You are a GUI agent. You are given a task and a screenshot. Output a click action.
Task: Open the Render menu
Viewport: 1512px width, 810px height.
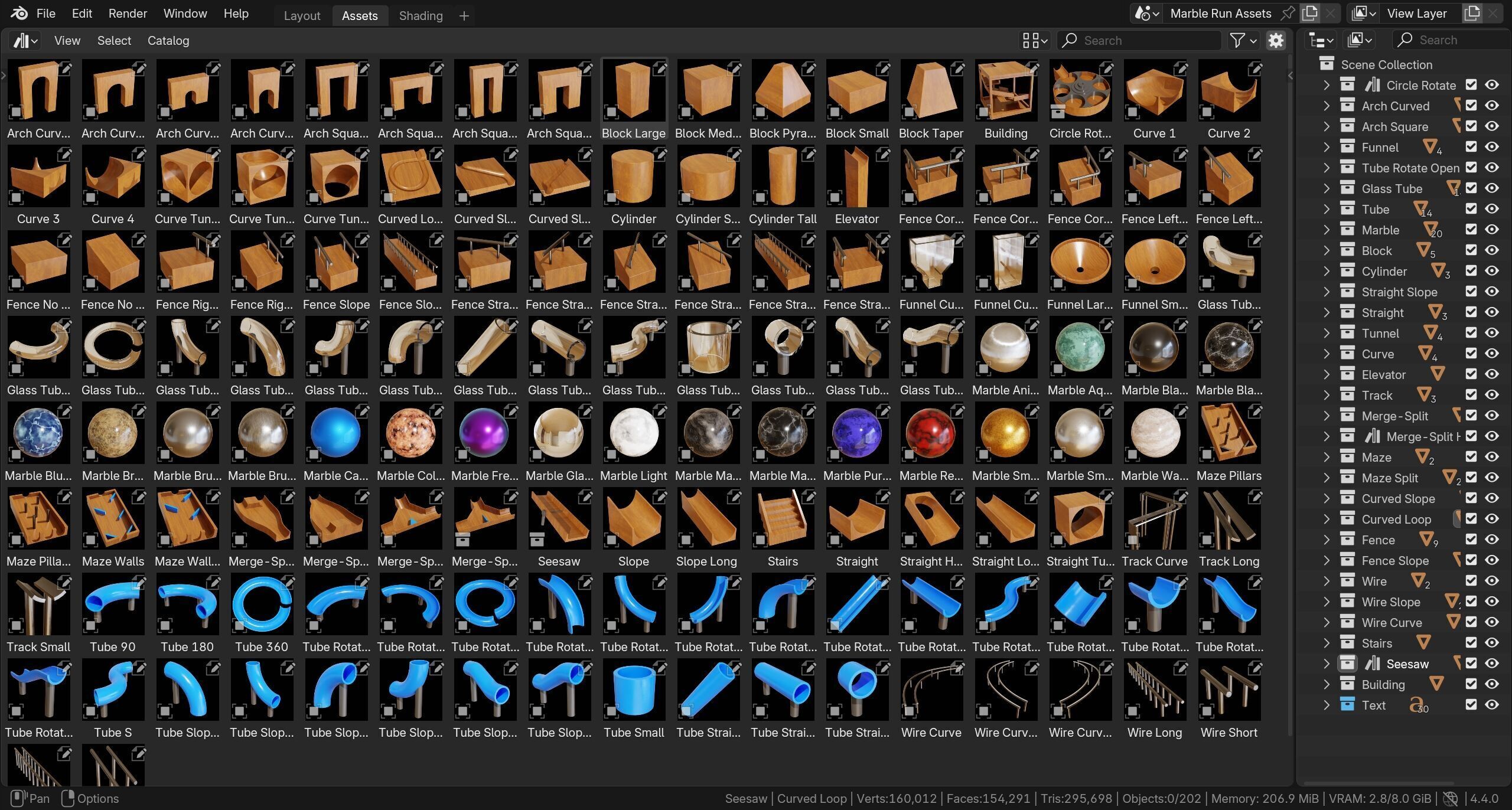[x=128, y=13]
